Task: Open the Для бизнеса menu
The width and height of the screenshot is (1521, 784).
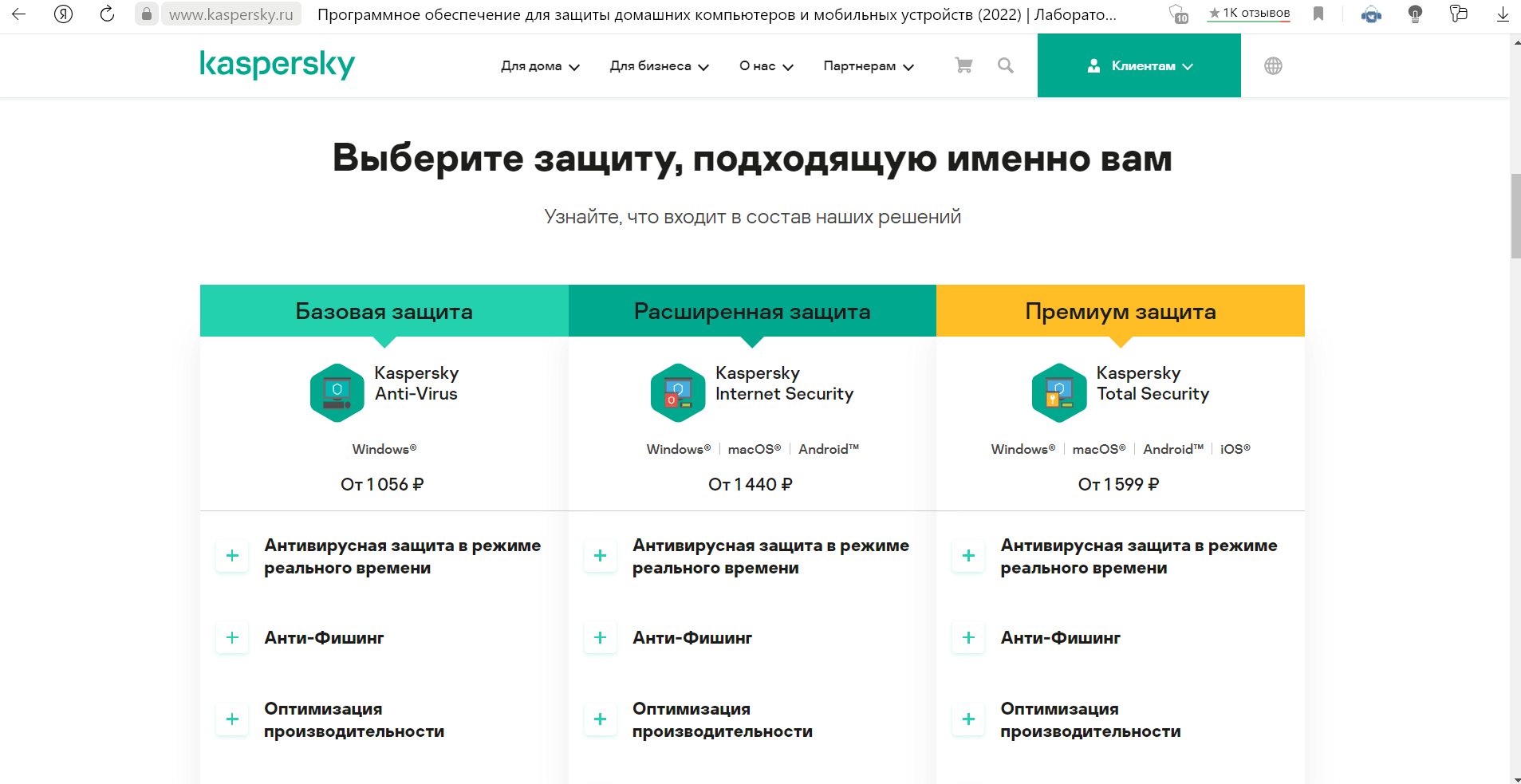Action: click(x=659, y=66)
